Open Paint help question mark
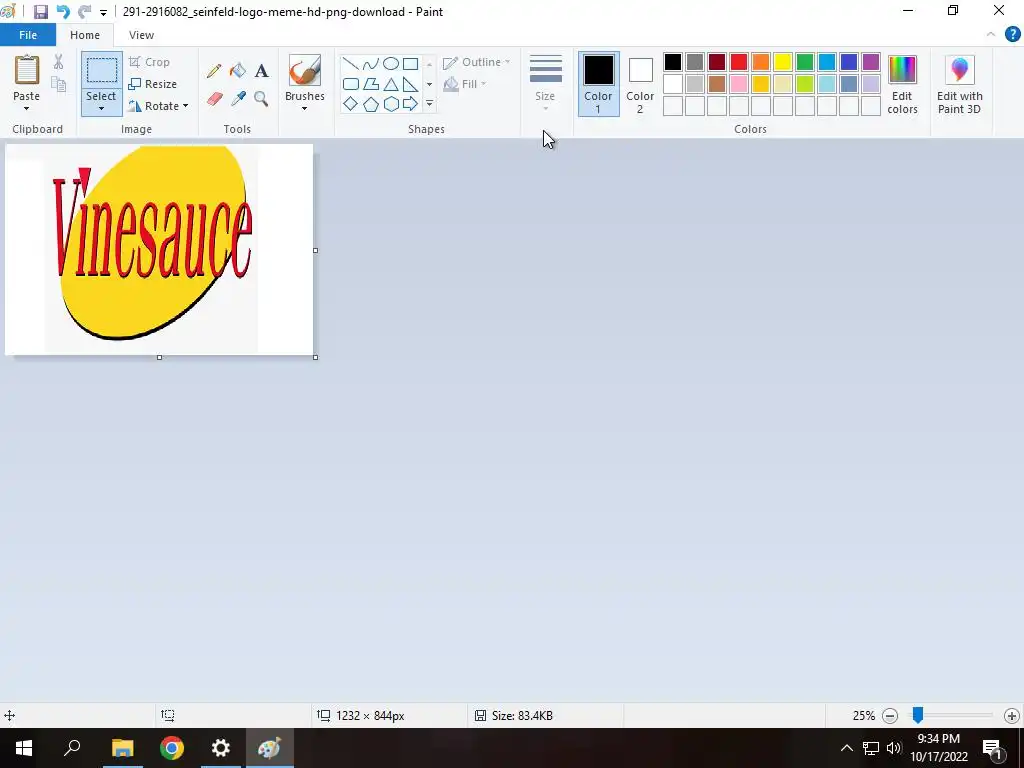 tap(1012, 35)
